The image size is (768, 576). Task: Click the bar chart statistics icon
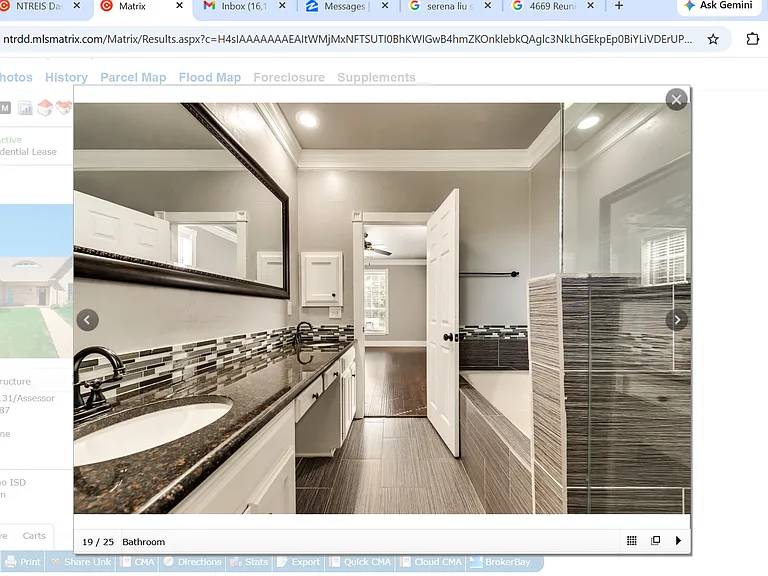(x=25, y=108)
